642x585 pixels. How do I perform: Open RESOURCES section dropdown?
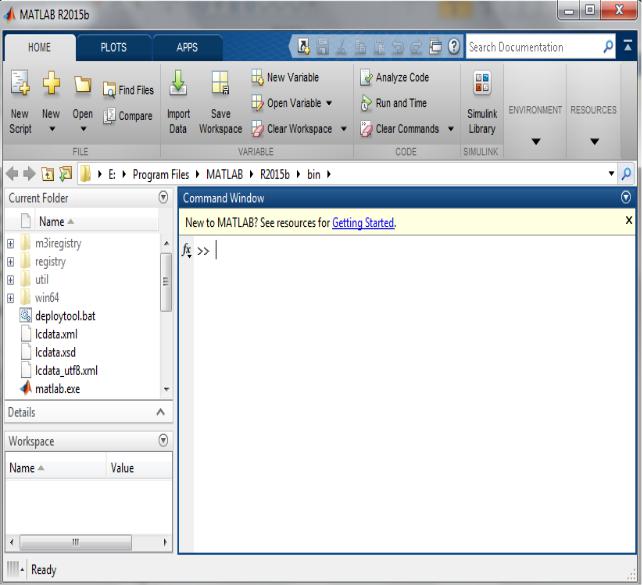tap(595, 142)
